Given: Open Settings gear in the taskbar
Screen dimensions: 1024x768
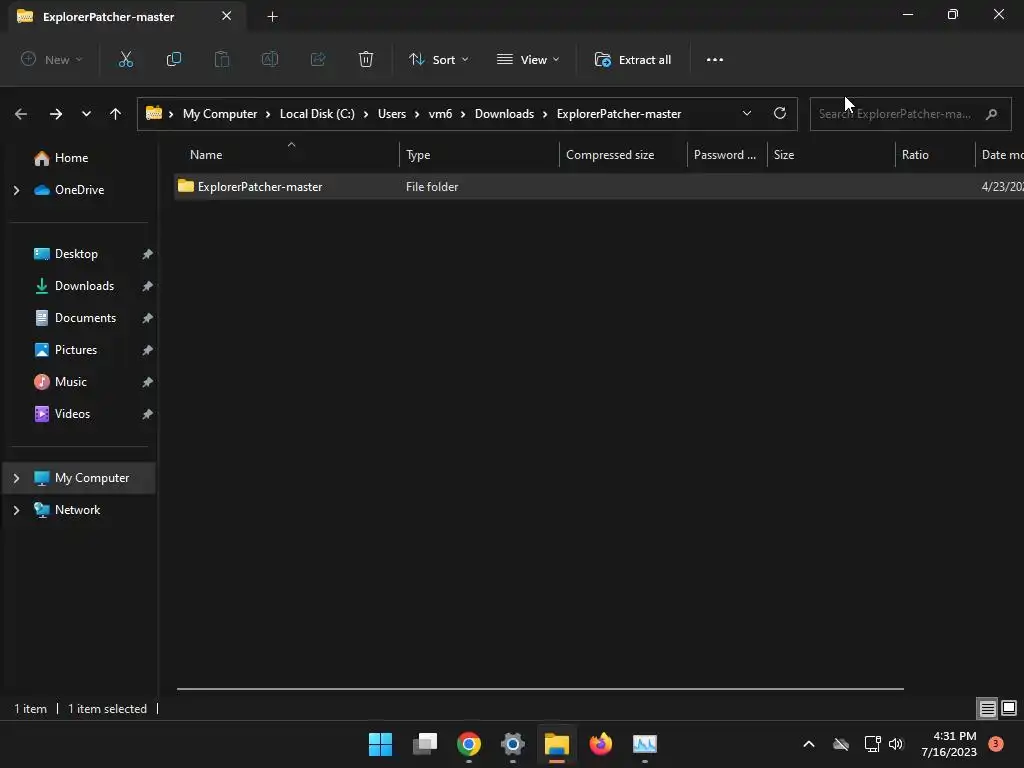Looking at the screenshot, I should (513, 744).
